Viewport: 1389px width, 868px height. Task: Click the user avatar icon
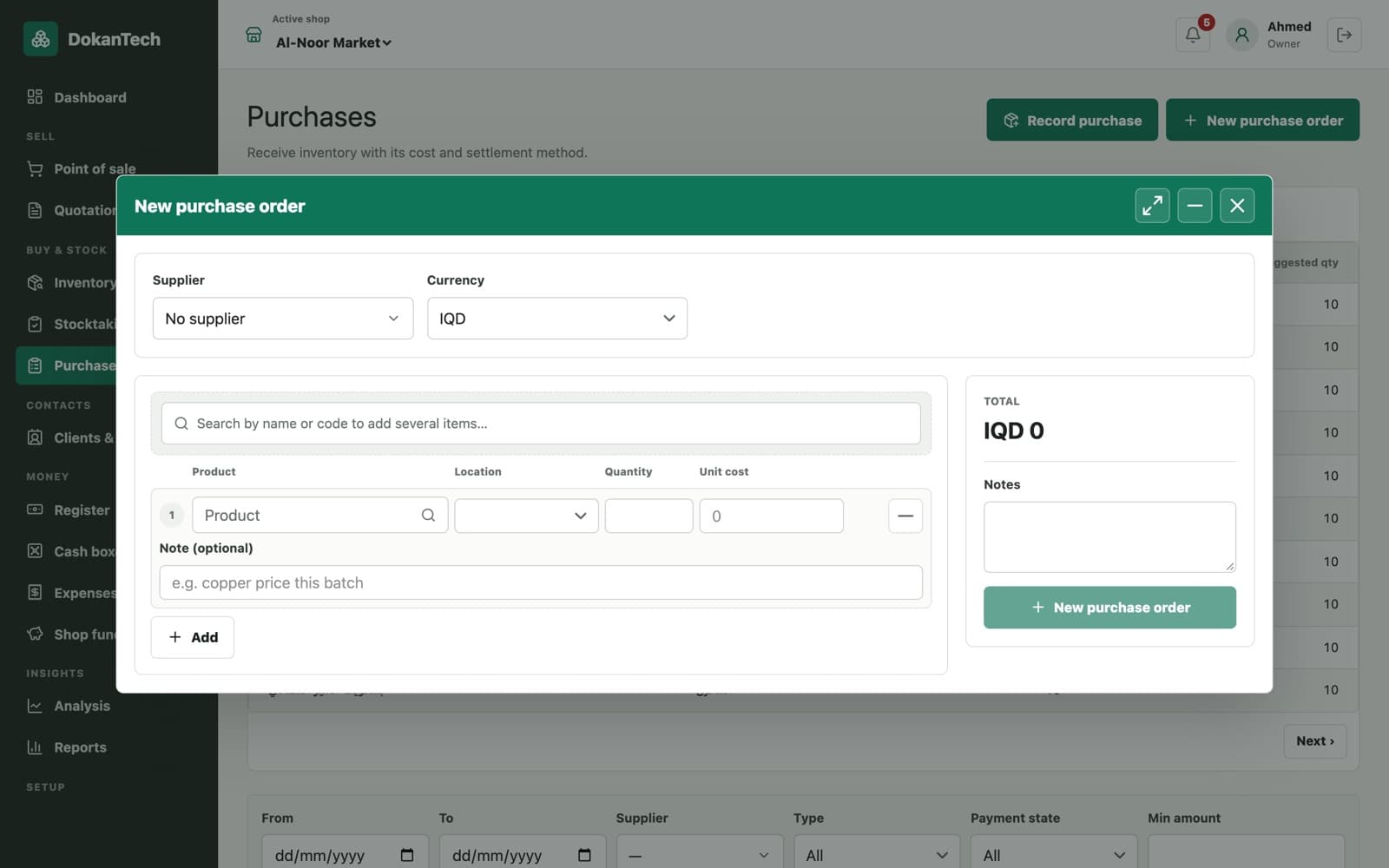[1242, 35]
